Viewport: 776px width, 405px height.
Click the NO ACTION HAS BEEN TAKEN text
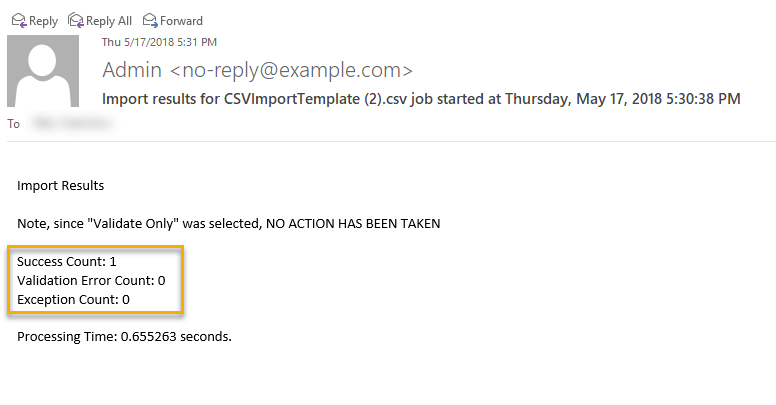353,224
